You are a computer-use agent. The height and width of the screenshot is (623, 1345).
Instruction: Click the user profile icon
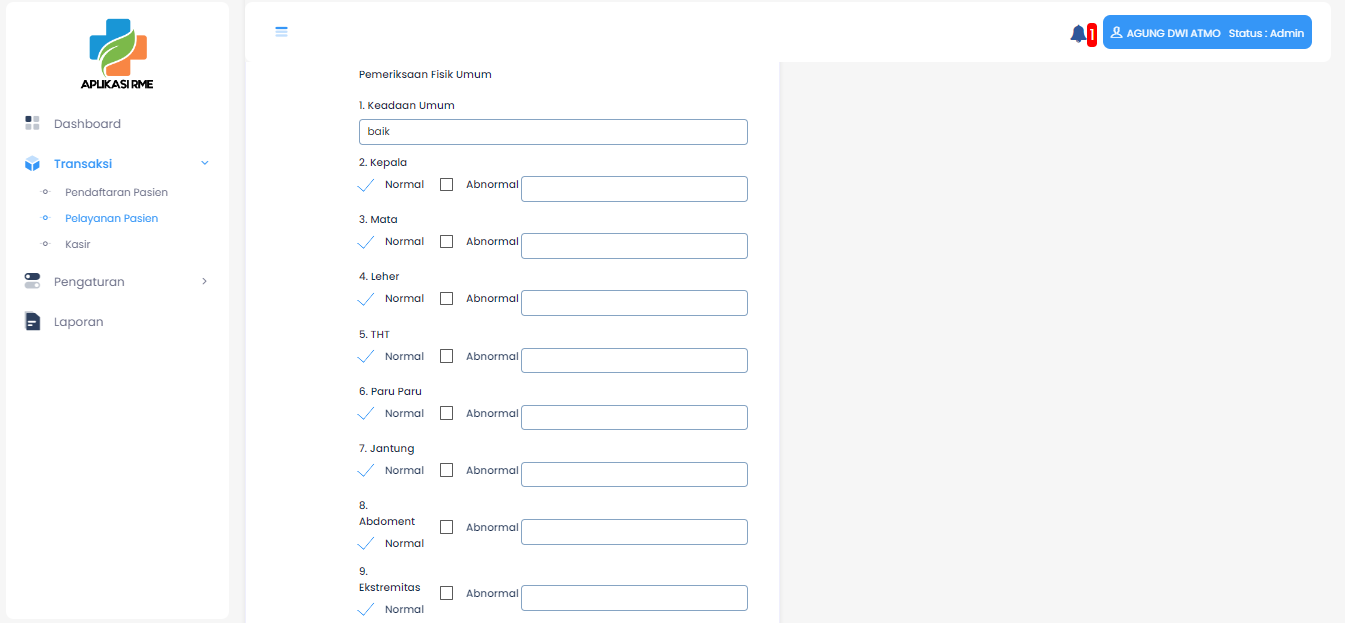point(1116,32)
